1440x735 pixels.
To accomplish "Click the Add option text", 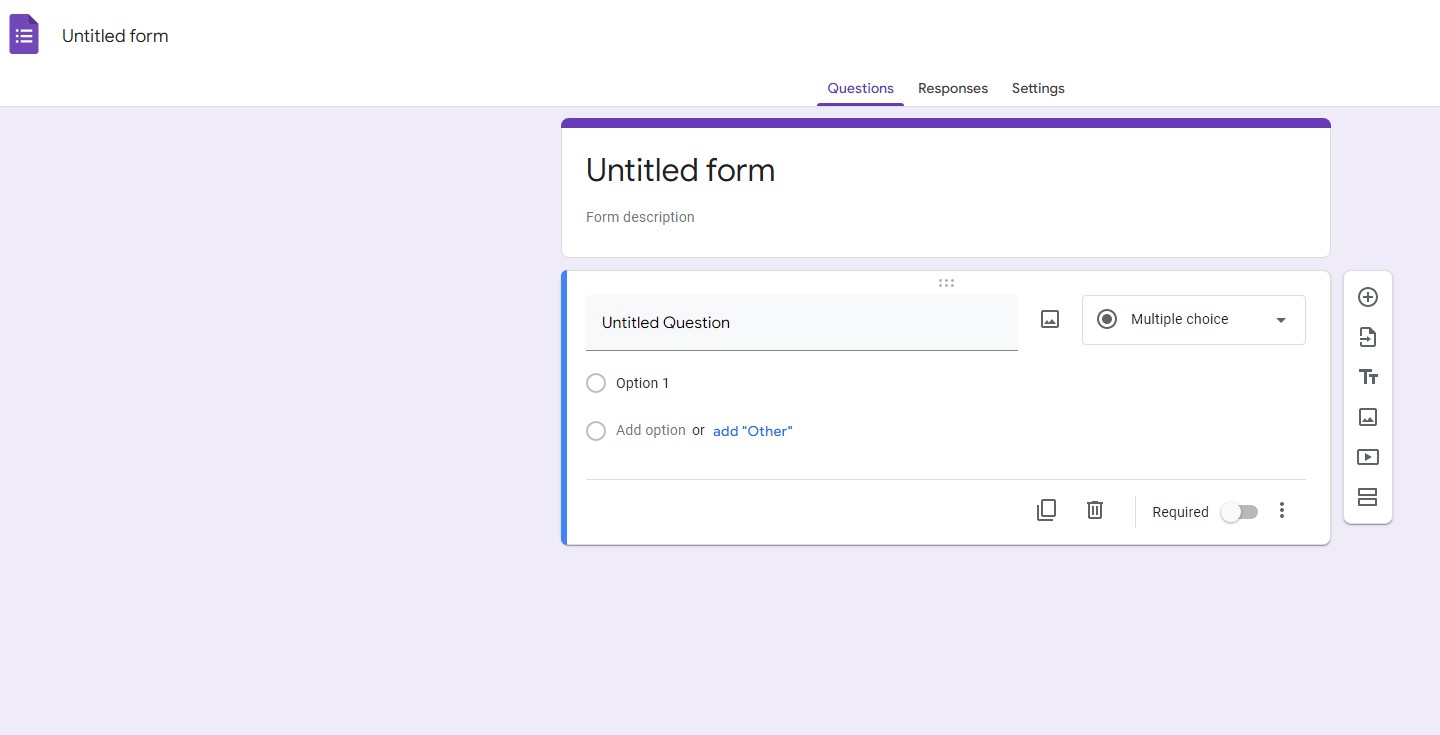I will [x=650, y=430].
